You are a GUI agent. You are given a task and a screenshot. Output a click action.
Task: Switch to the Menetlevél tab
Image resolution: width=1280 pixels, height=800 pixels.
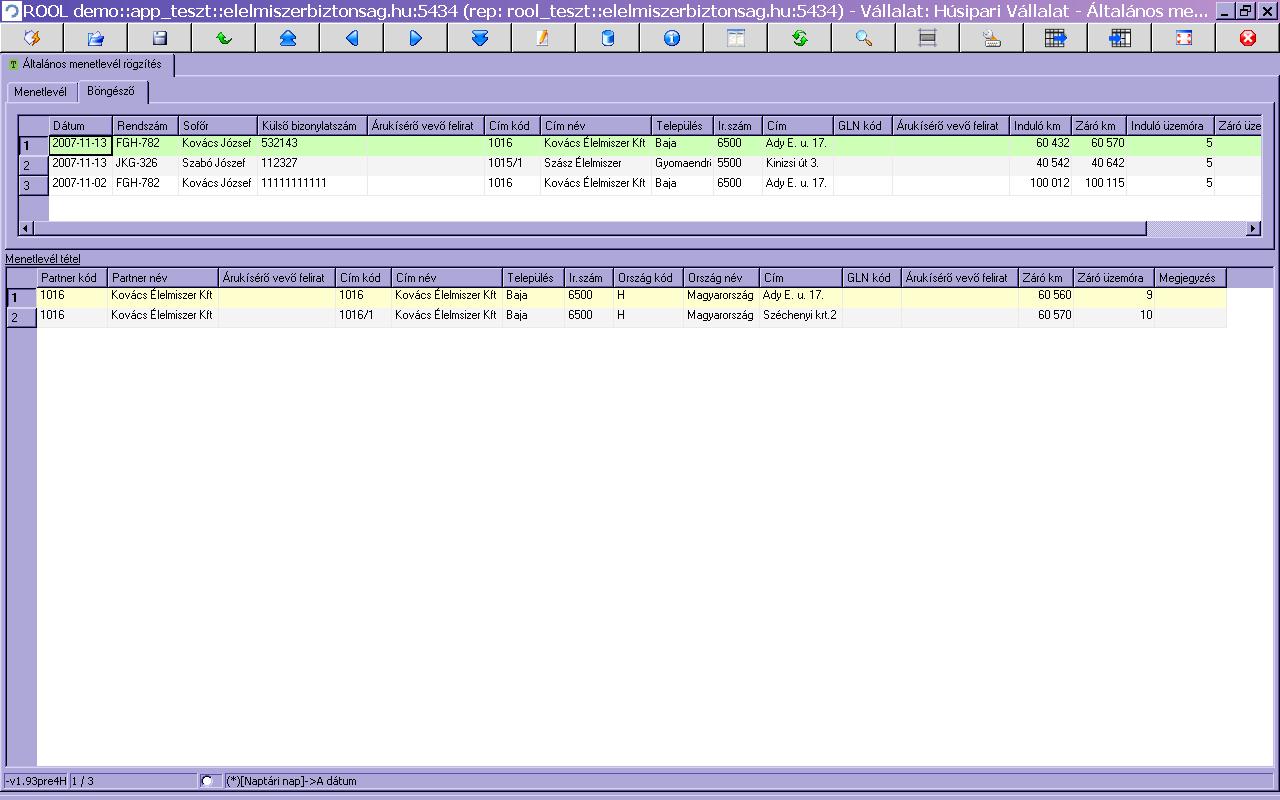(40, 92)
